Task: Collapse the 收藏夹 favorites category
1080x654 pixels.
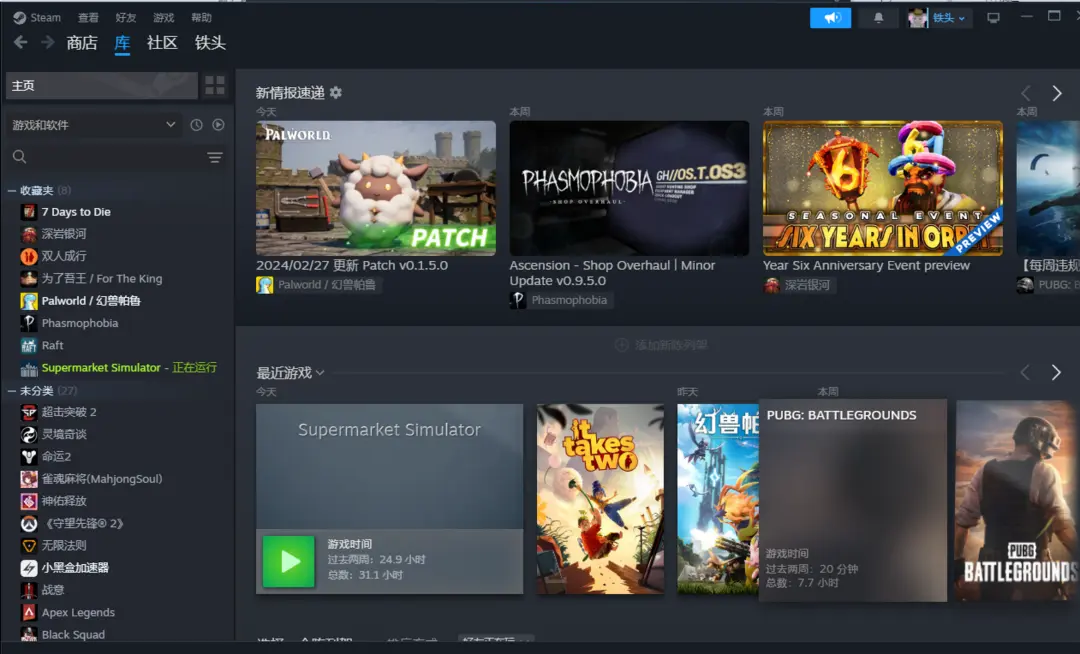Action: [x=12, y=190]
